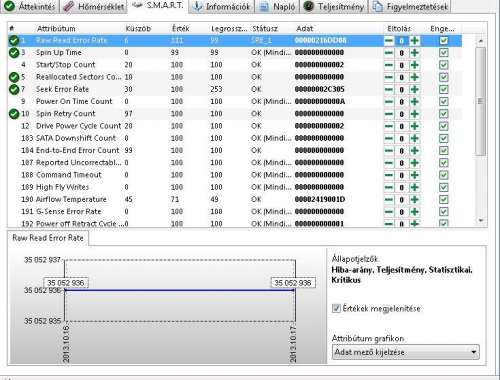The width and height of the screenshot is (500, 380).
Task: Increase offset for Spin Retry Count
Action: click(x=415, y=114)
